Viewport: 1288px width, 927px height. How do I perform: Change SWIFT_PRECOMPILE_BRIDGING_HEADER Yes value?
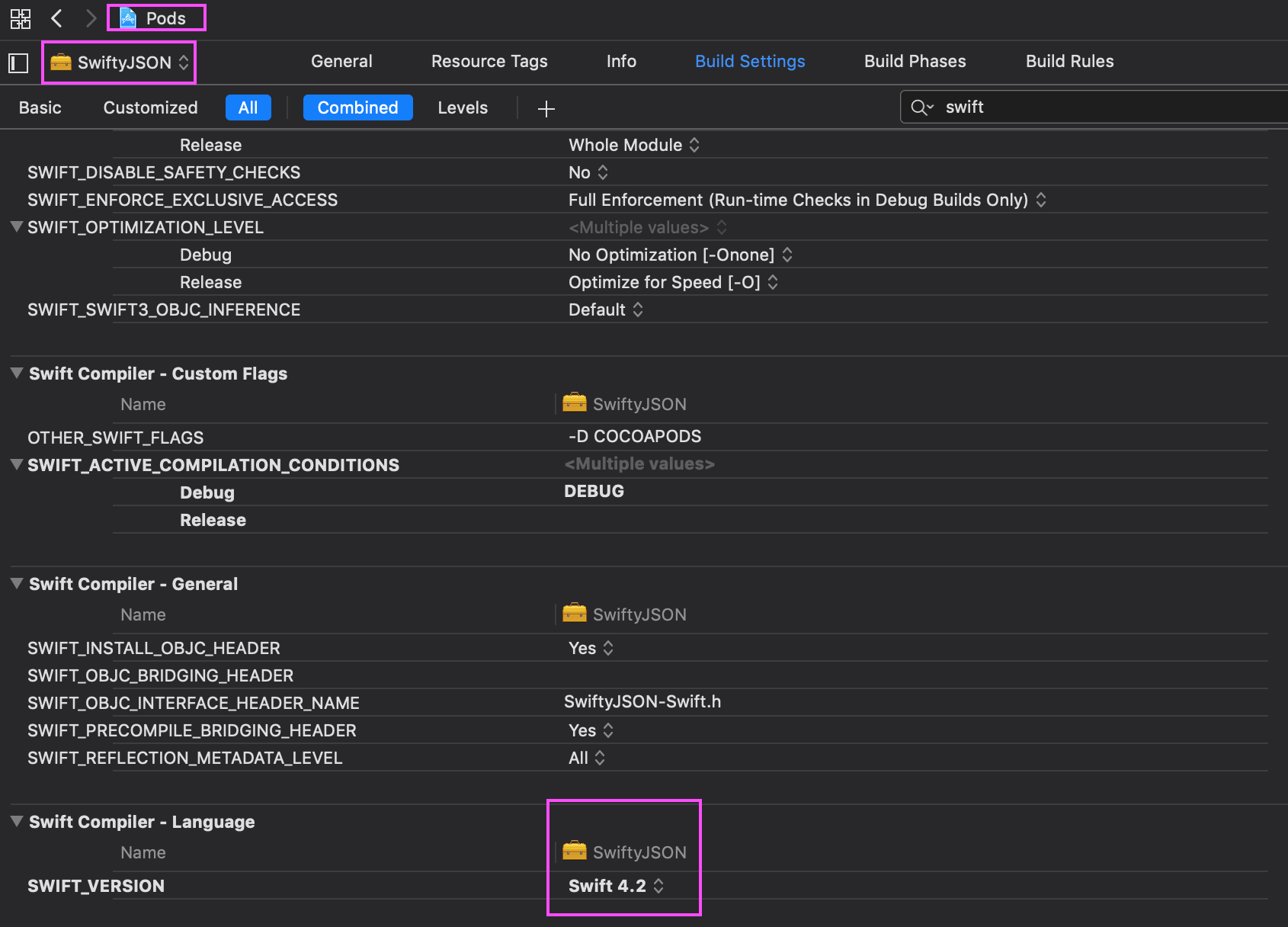coord(591,730)
